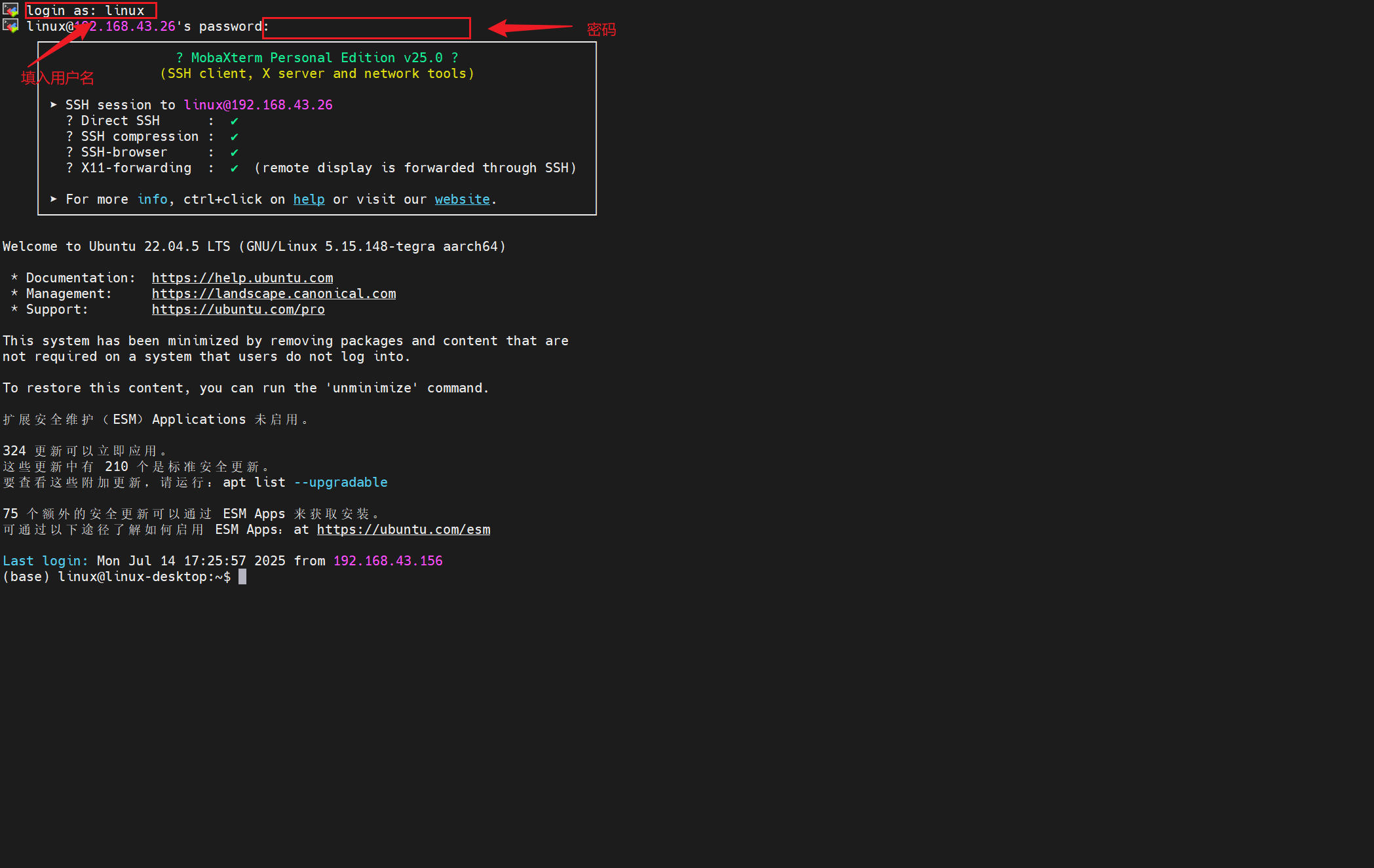Click last login IP 192.168.43.156
Viewport: 1374px width, 868px height.
coord(388,561)
